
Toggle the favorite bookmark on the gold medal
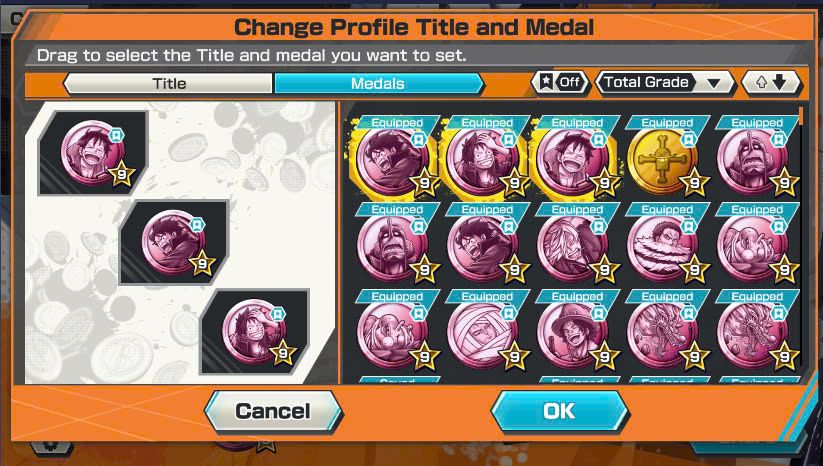click(x=688, y=139)
